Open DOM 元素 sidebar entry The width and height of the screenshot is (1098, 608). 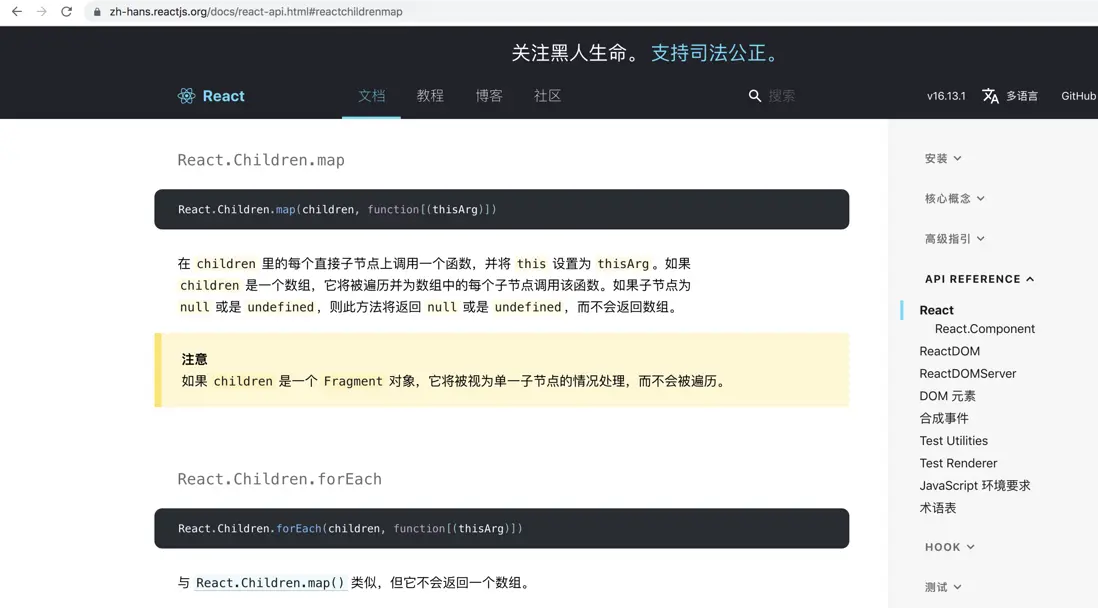coord(947,396)
